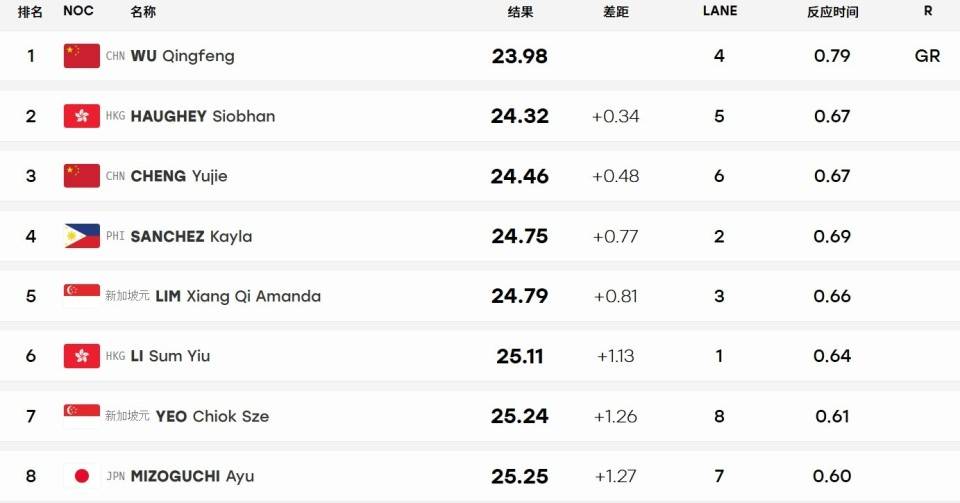
Task: Click the 反应时间 column header
Action: tap(833, 12)
